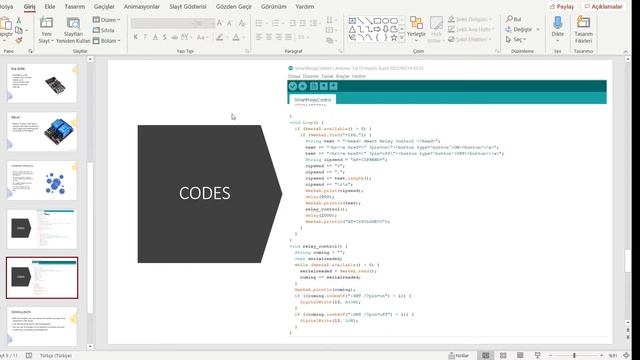Switch to Normal view icon

click(x=485, y=356)
